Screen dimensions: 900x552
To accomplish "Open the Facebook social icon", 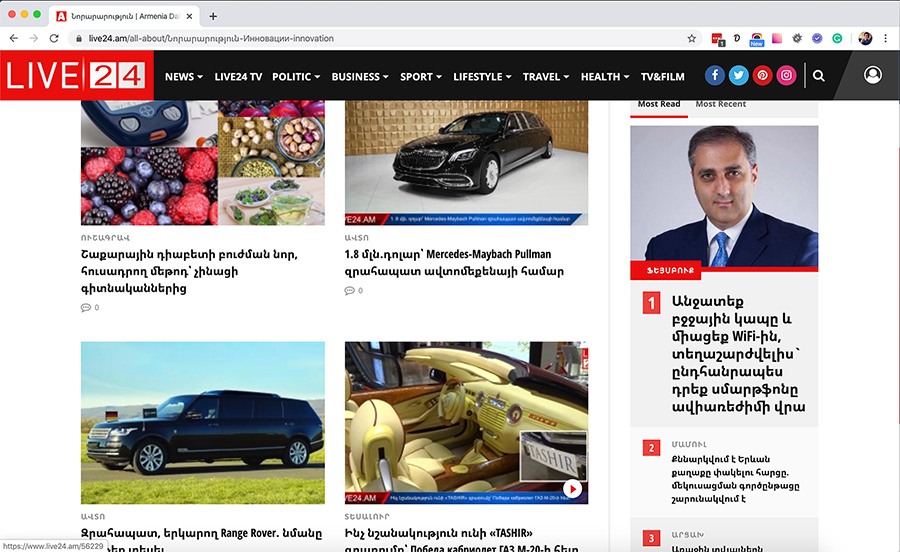I will [715, 75].
